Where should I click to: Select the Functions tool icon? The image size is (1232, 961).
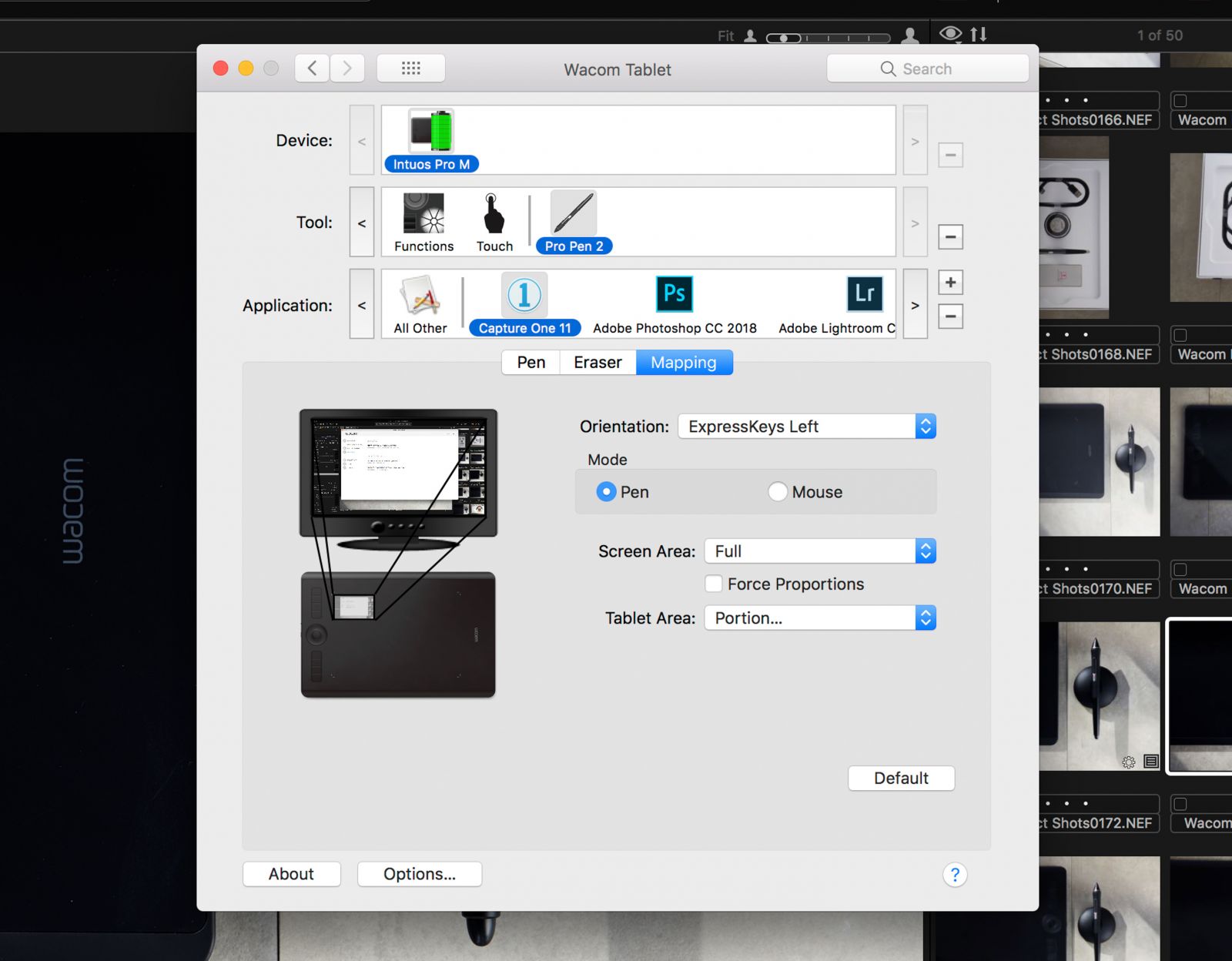pos(423,214)
